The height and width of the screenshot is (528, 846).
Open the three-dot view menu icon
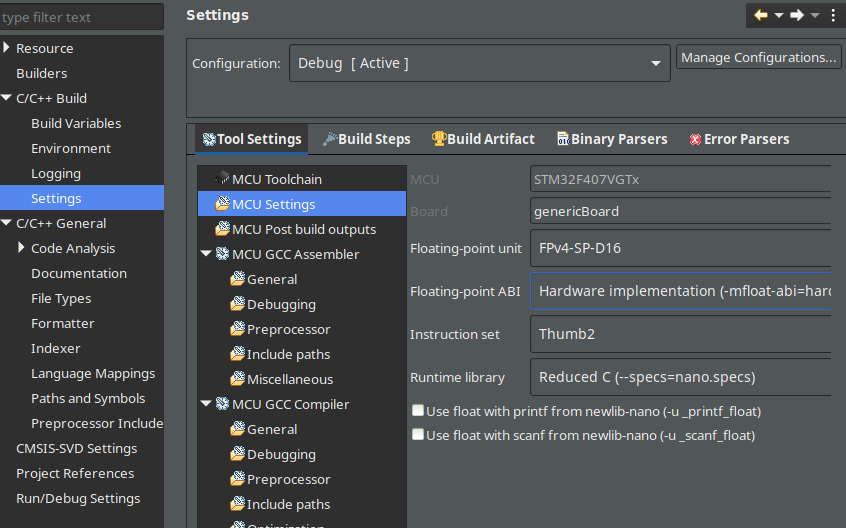pyautogui.click(x=833, y=15)
